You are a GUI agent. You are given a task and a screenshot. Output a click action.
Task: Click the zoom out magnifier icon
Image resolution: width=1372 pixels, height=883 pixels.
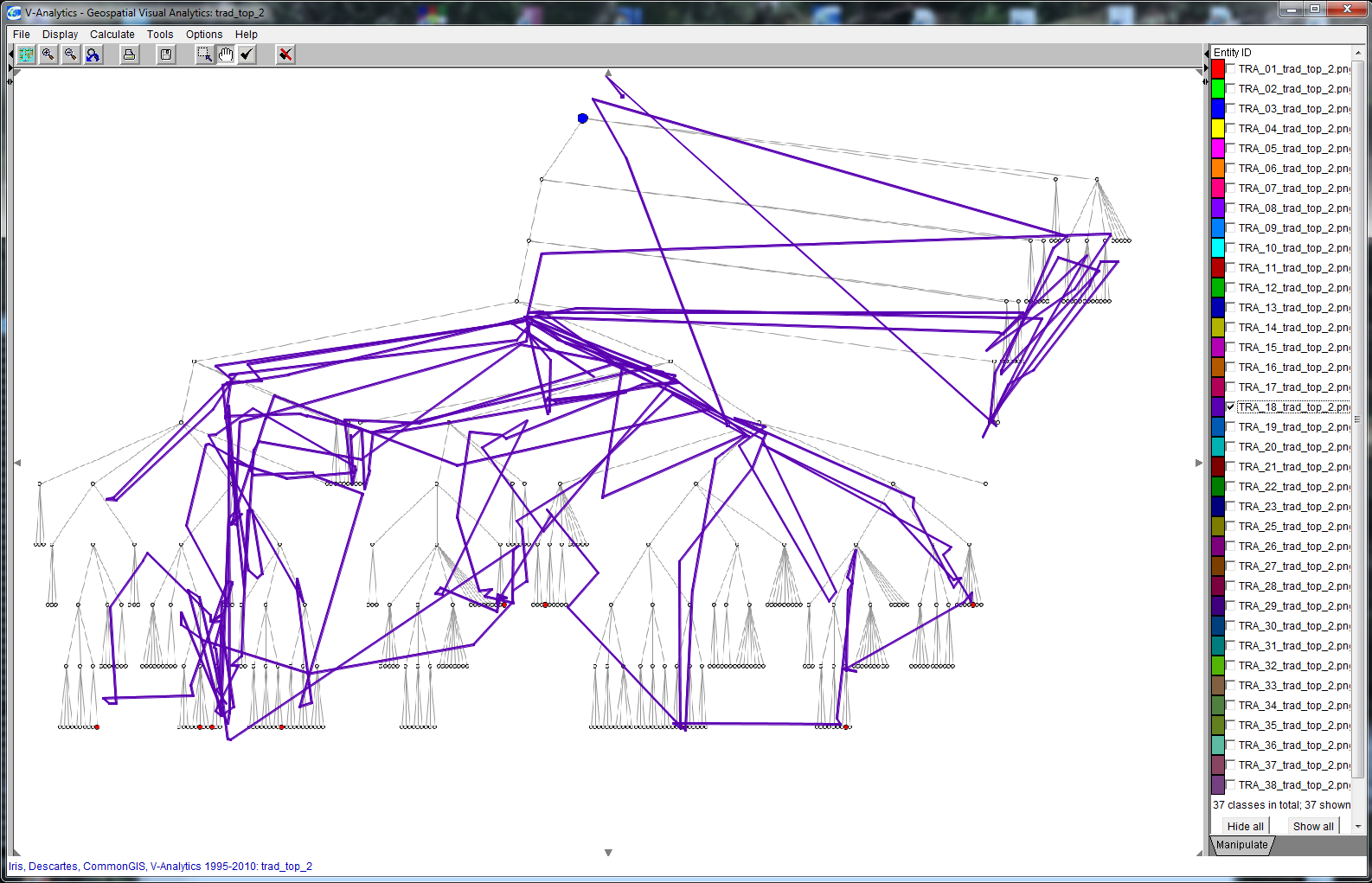tap(71, 54)
